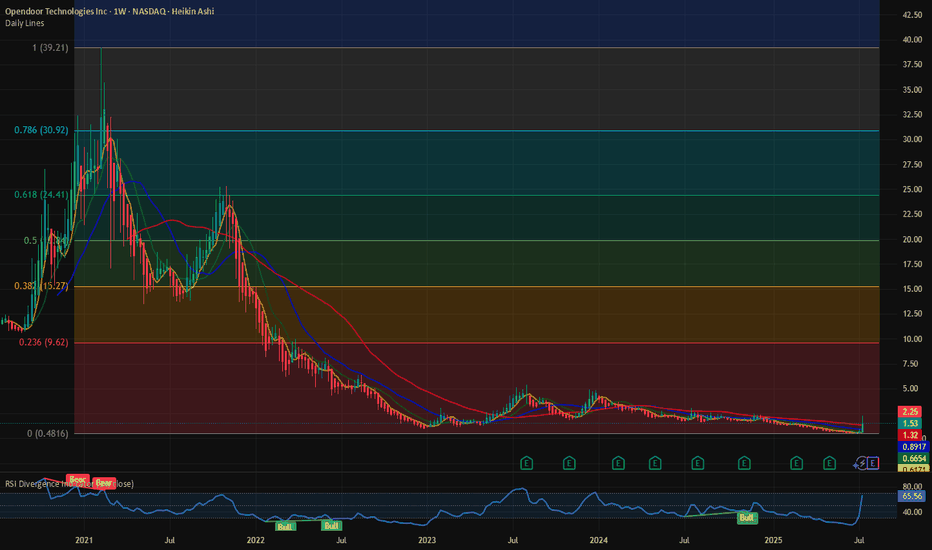Screen dimensions: 932x550
Task: Click the 65.56 RSI value label
Action: coord(912,496)
